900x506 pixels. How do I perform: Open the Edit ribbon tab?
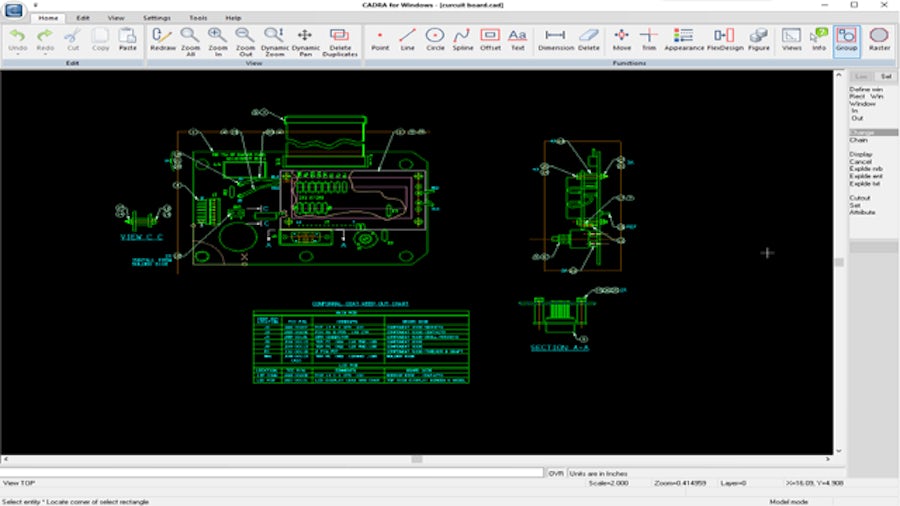point(83,18)
